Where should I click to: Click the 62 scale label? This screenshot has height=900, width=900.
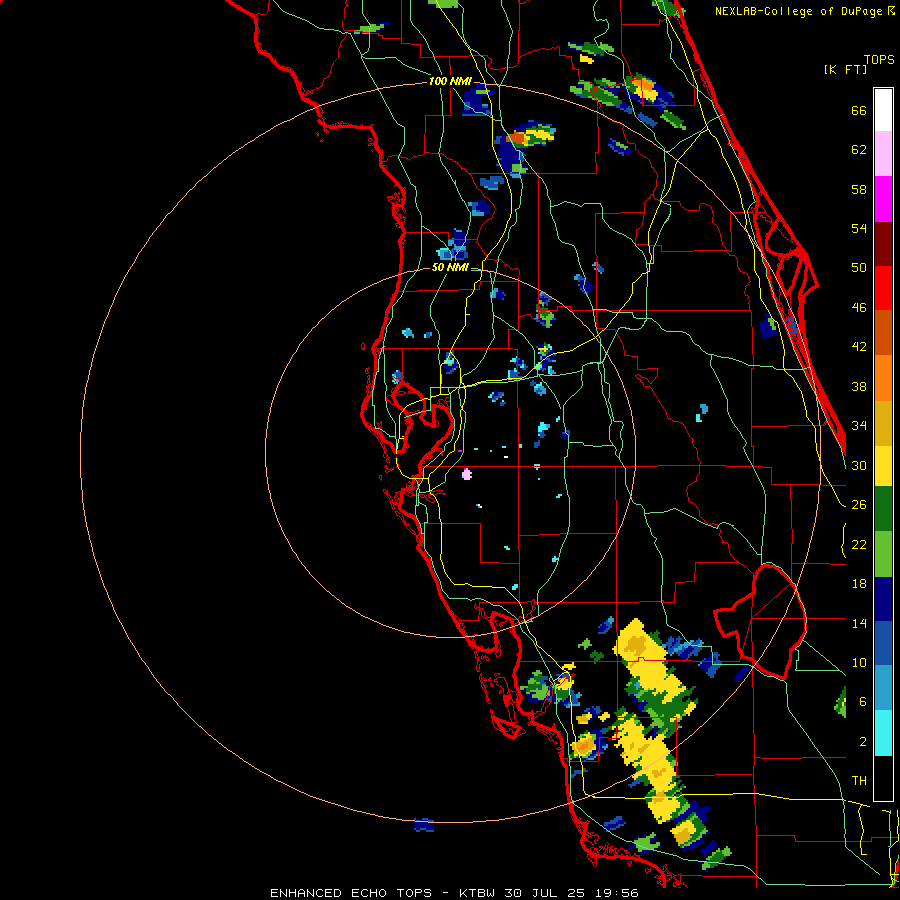pyautogui.click(x=859, y=150)
